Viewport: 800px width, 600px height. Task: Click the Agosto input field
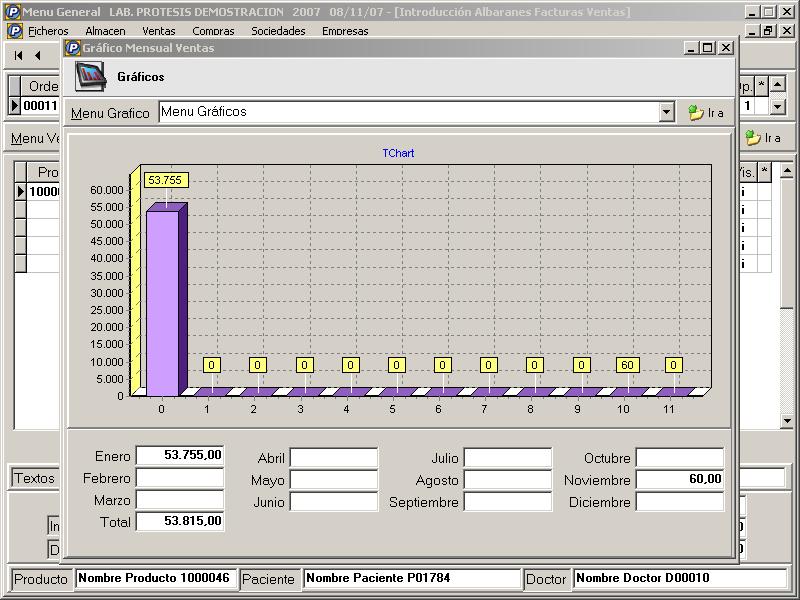tap(508, 480)
